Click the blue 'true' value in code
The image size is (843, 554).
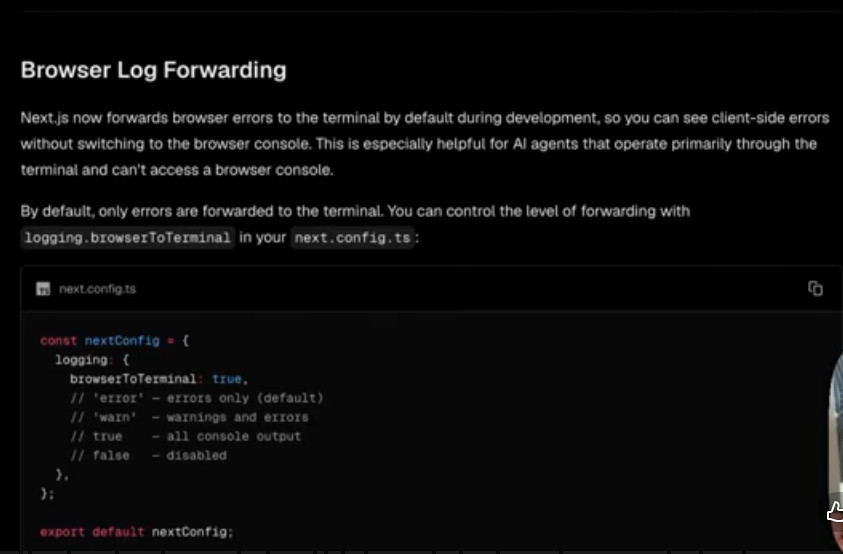pyautogui.click(x=227, y=379)
